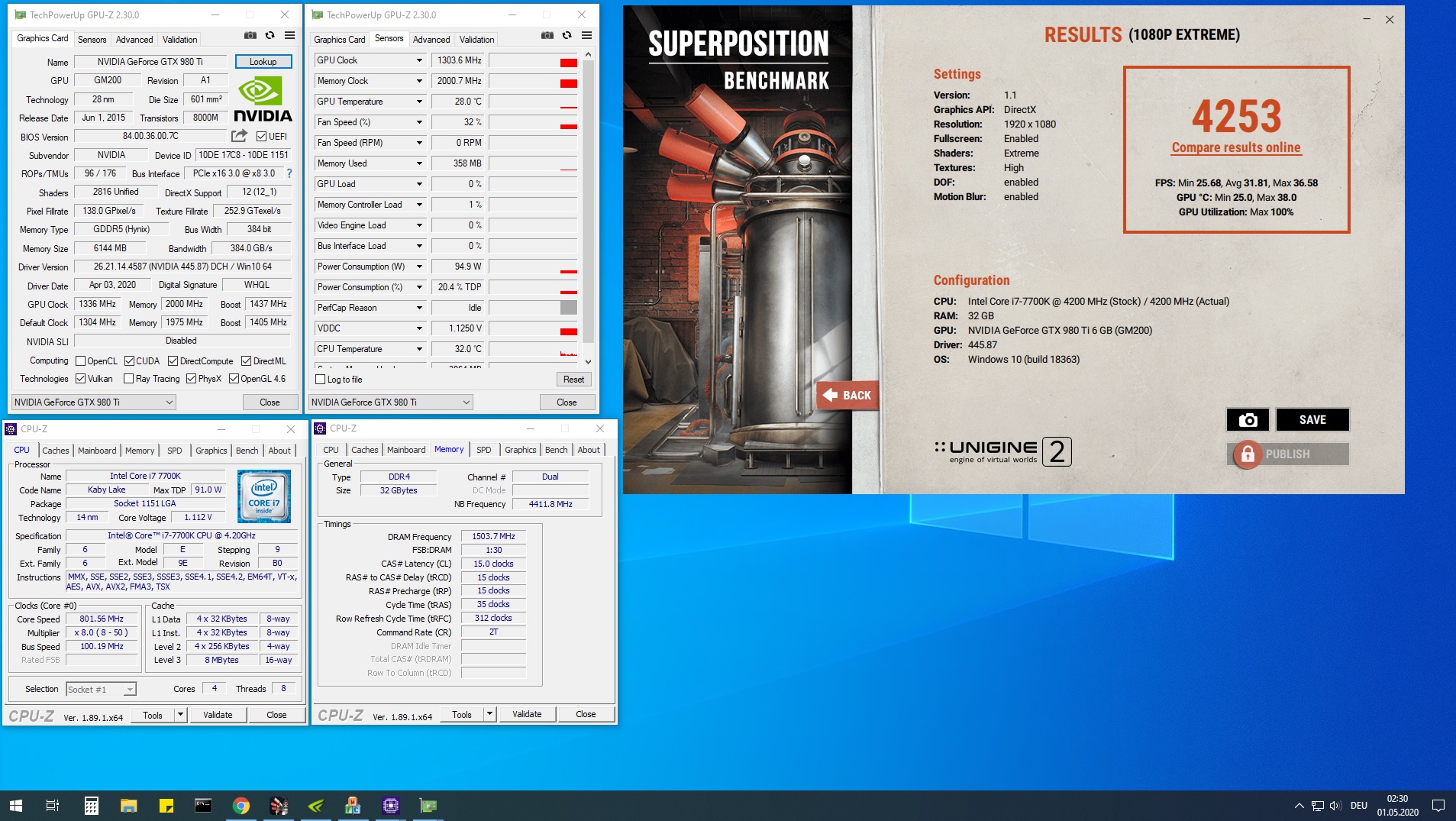Open the Graphics tab in the right CPU-Z

521,450
